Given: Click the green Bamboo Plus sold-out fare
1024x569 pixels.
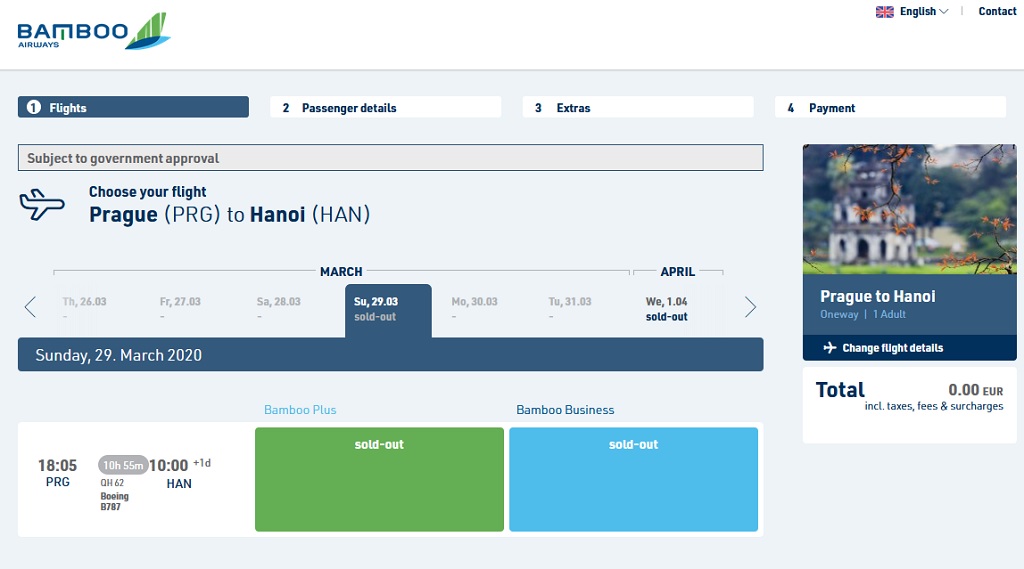Looking at the screenshot, I should tap(379, 479).
